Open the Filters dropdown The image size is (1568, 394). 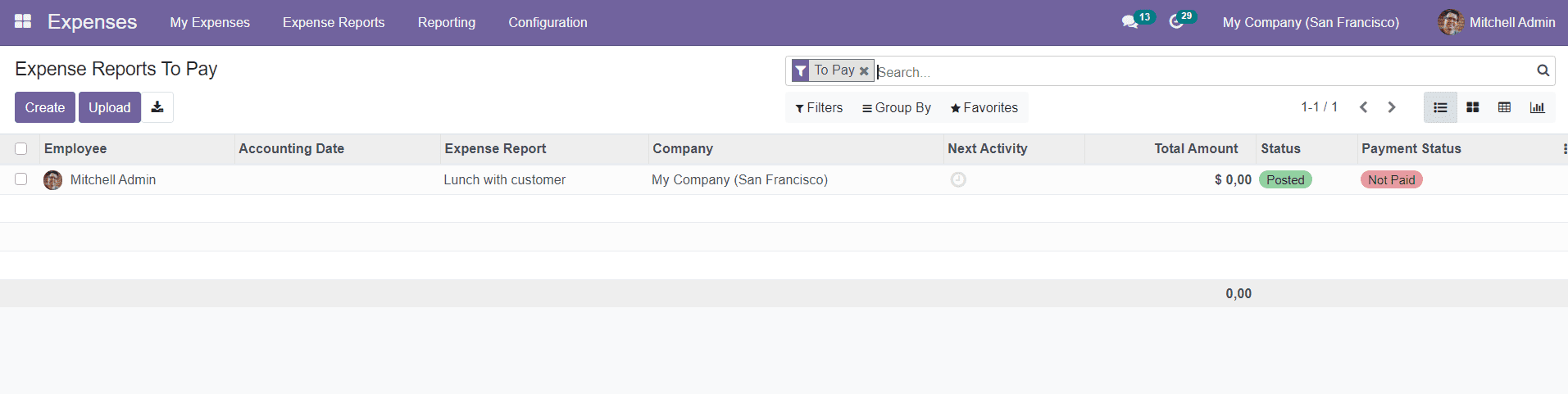coord(819,107)
